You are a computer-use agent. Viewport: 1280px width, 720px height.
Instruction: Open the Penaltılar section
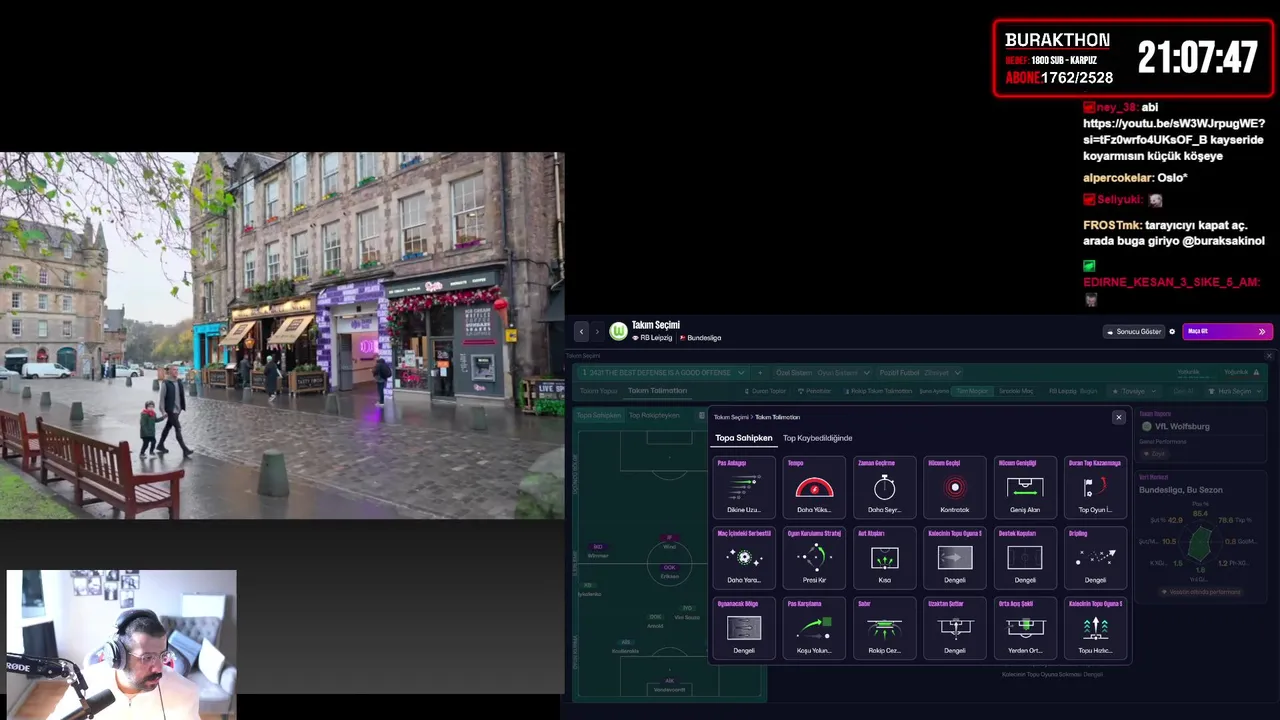pos(814,391)
